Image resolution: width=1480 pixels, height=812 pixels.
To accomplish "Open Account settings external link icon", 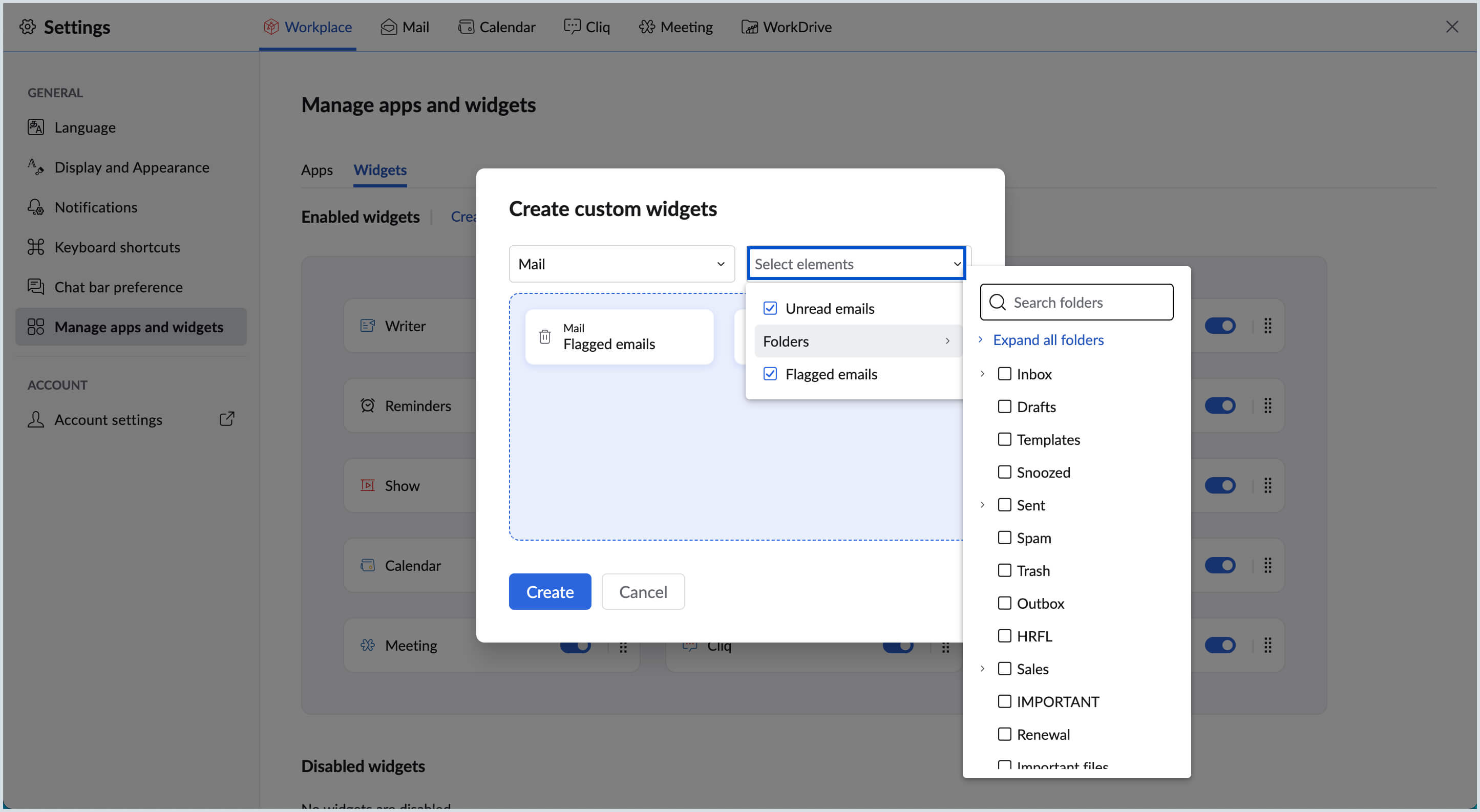I will (227, 419).
